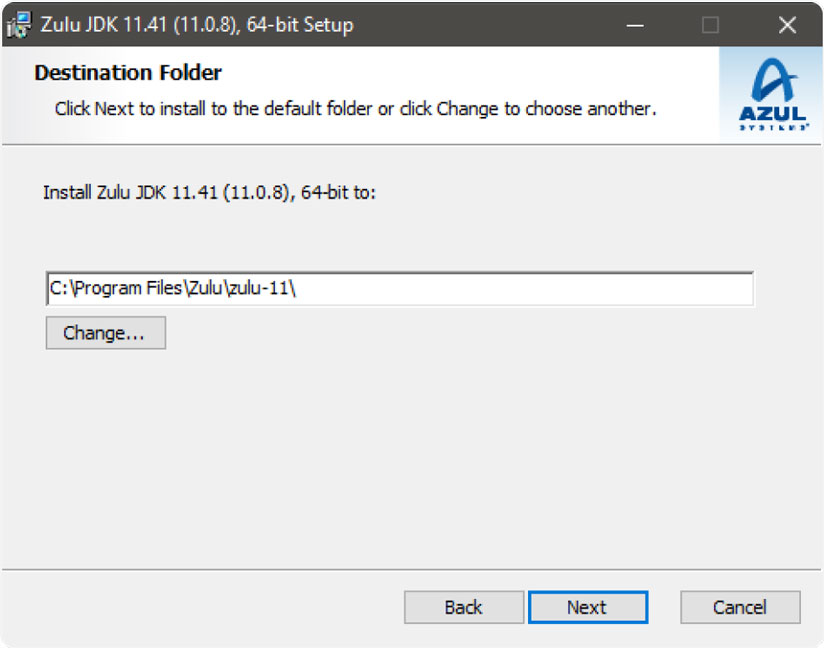Cancel the Zulu JDK installation
The width and height of the screenshot is (824, 648).
pos(740,607)
